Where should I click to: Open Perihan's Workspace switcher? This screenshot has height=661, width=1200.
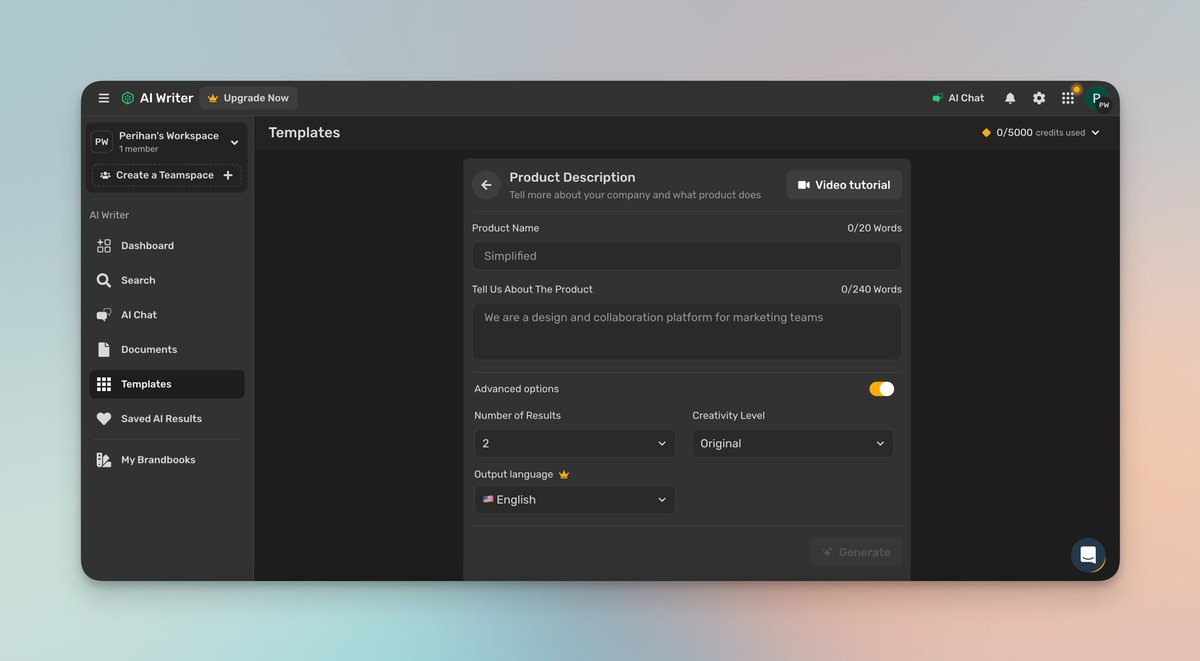(165, 141)
